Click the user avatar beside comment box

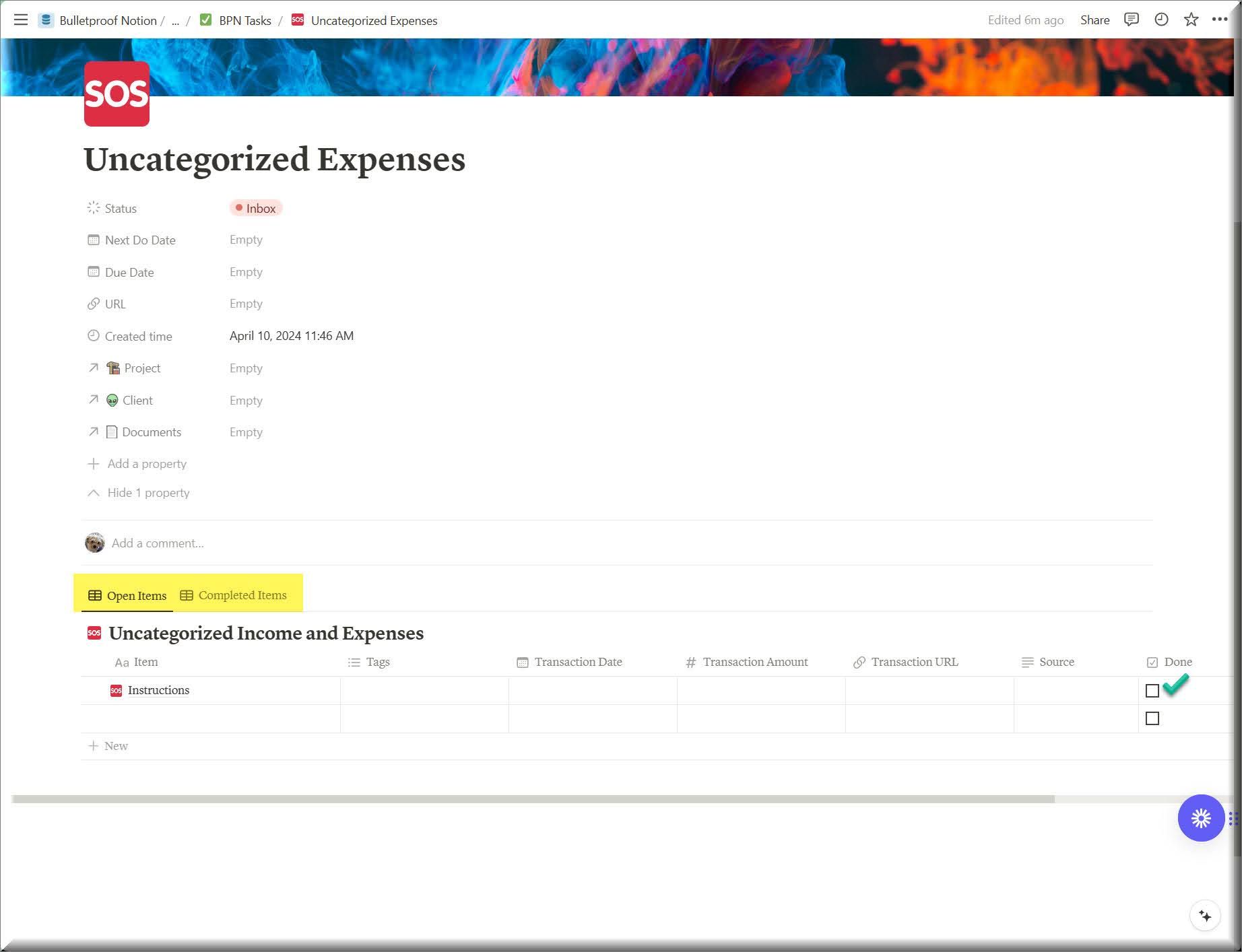point(95,543)
